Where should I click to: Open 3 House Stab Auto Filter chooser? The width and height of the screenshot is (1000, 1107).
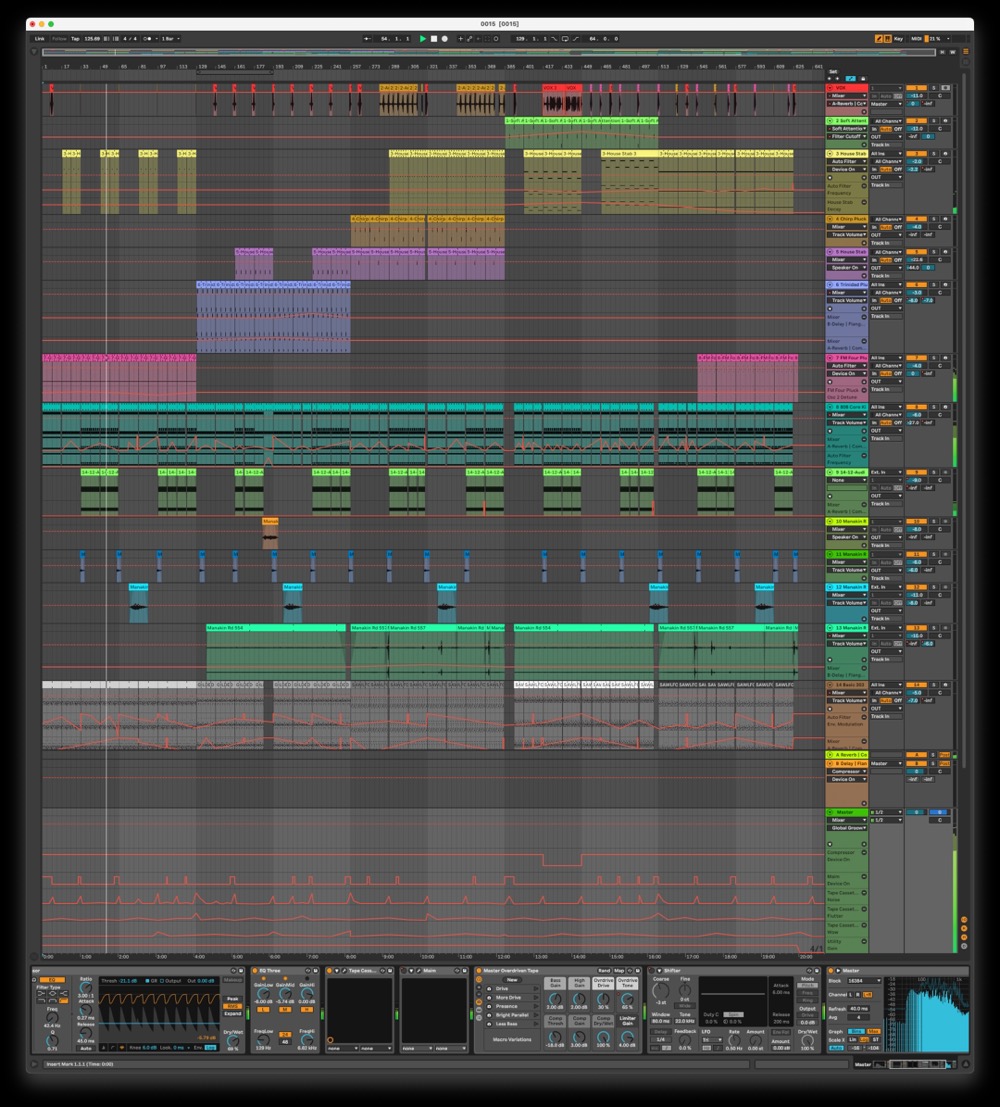coord(847,162)
